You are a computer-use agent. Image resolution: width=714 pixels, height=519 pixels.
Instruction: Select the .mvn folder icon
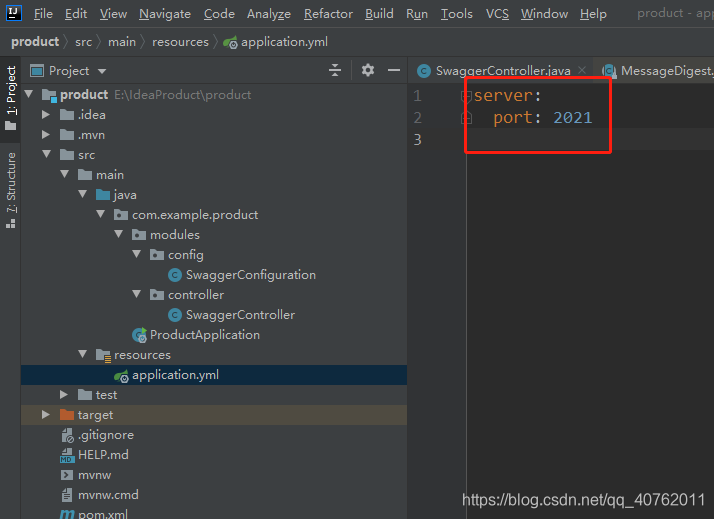pyautogui.click(x=67, y=134)
